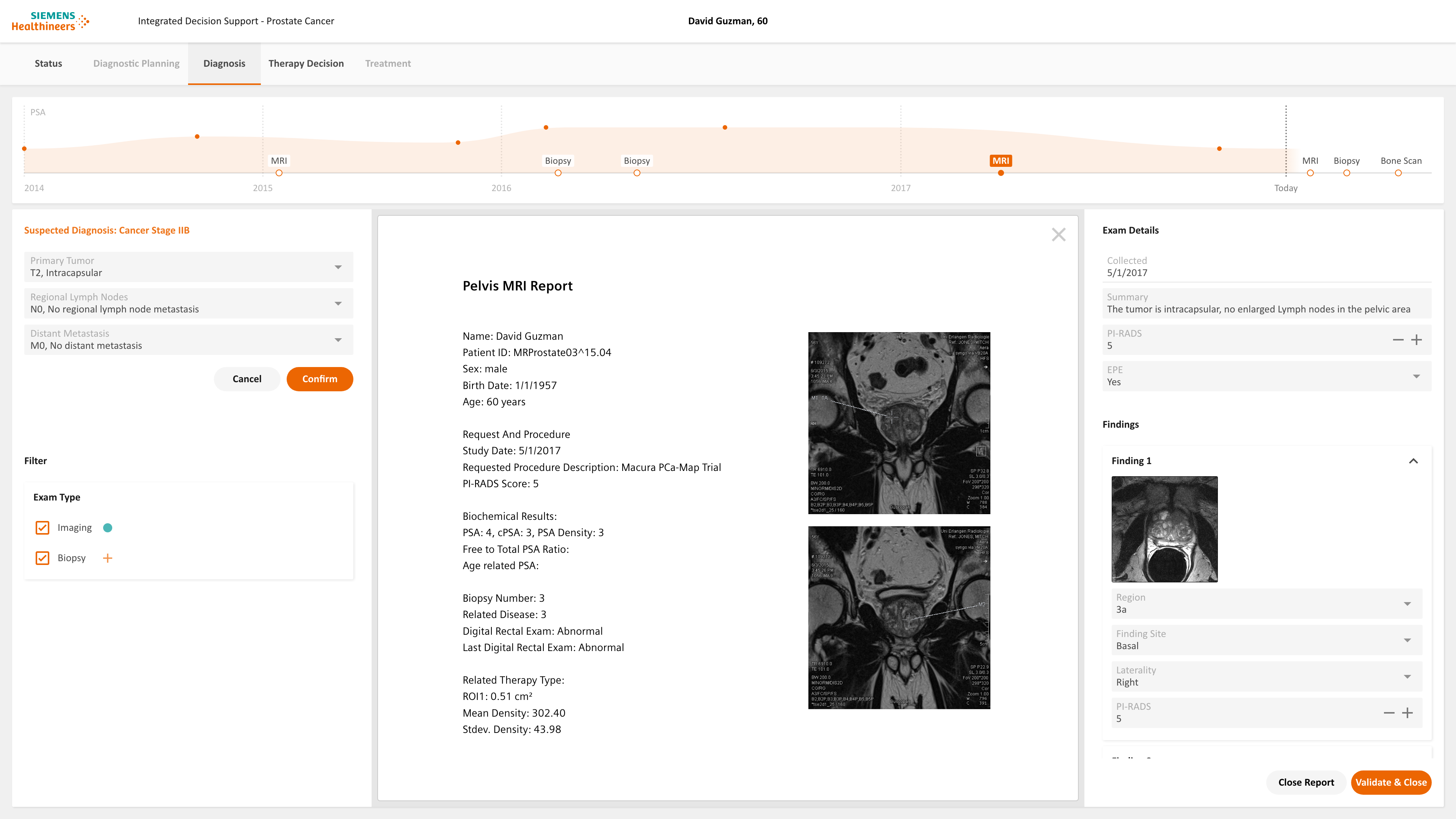1456x819 pixels.
Task: Click the Findings heading
Action: pos(1120,425)
